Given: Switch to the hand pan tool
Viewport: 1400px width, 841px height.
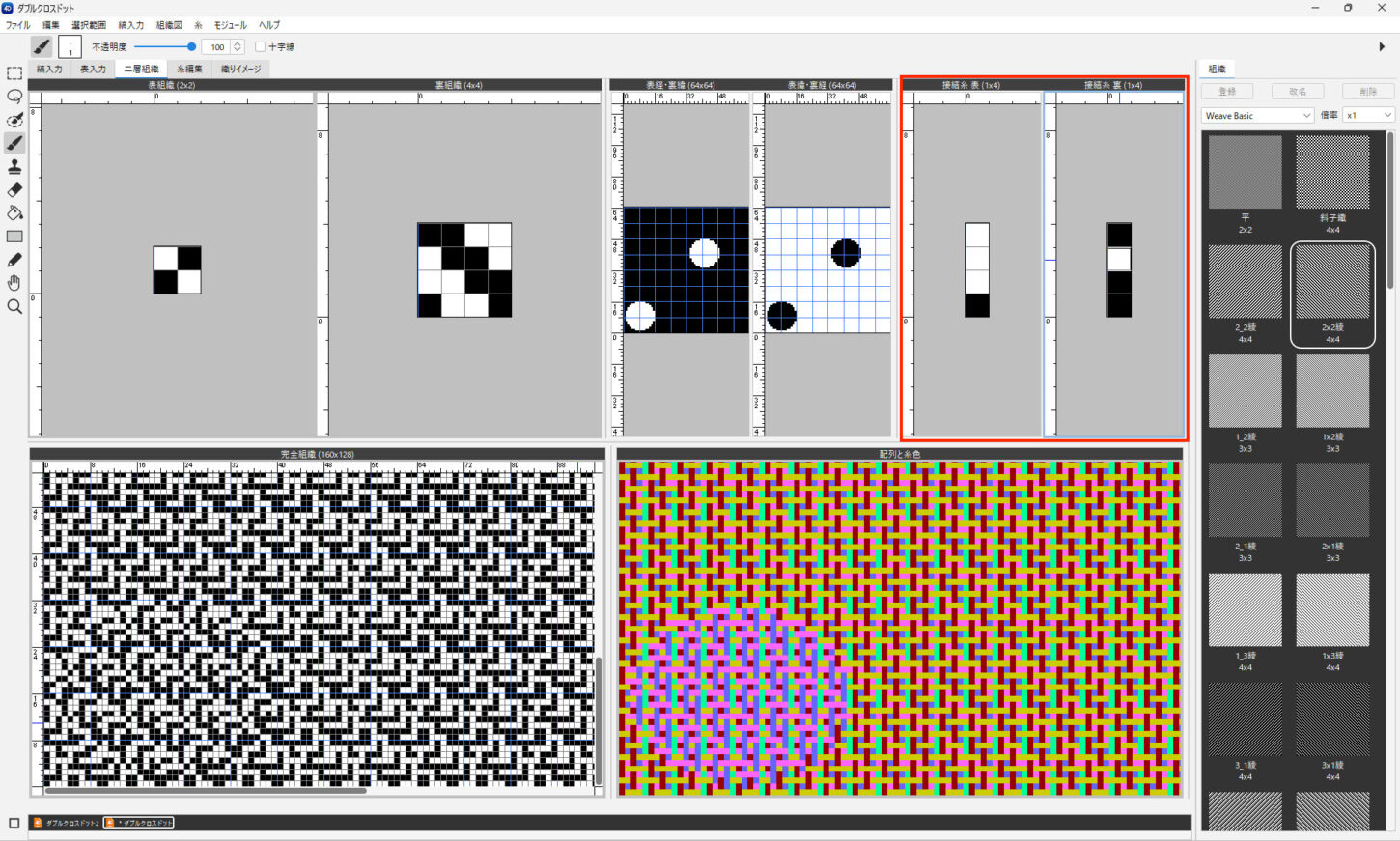Looking at the screenshot, I should 14,283.
